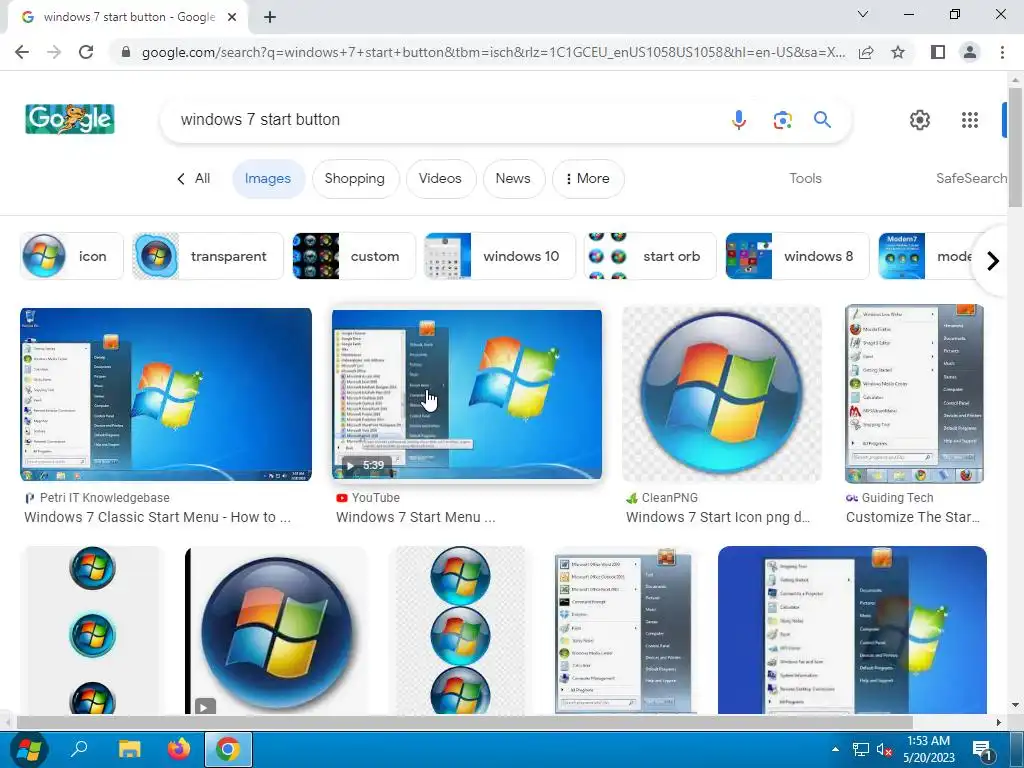This screenshot has width=1024, height=768.
Task: Click the taskbar clock showing 1:53 AM
Action: [x=928, y=749]
